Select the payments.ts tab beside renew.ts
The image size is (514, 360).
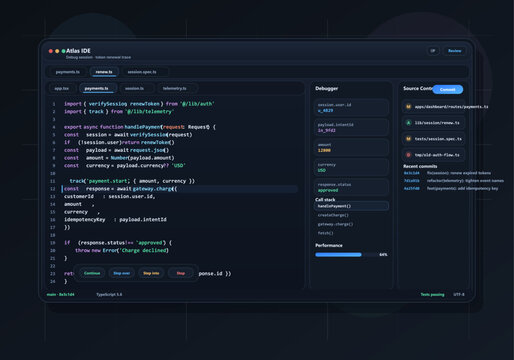point(68,72)
